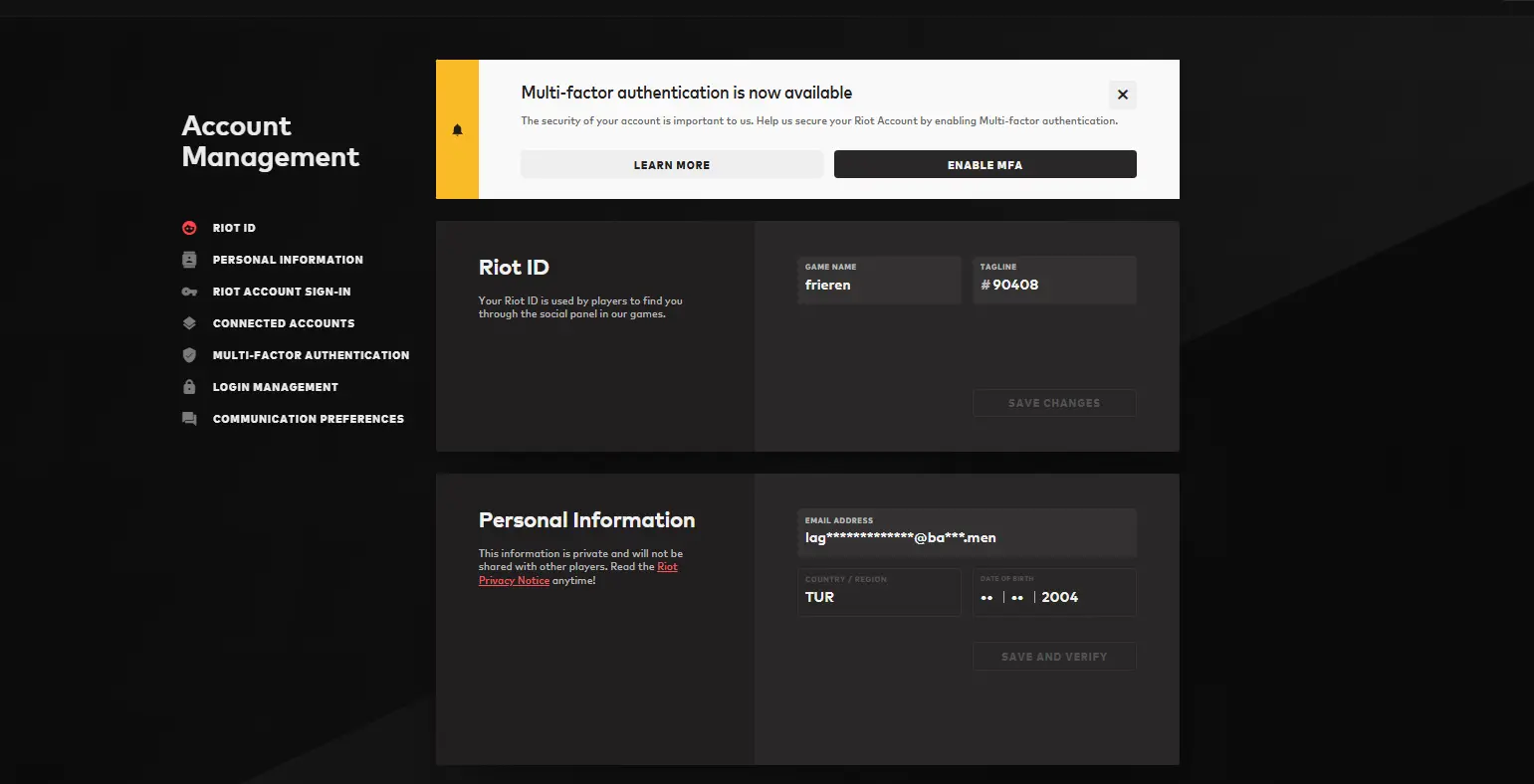Image resolution: width=1534 pixels, height=784 pixels.
Task: Go to Login Management section
Action: (x=275, y=387)
